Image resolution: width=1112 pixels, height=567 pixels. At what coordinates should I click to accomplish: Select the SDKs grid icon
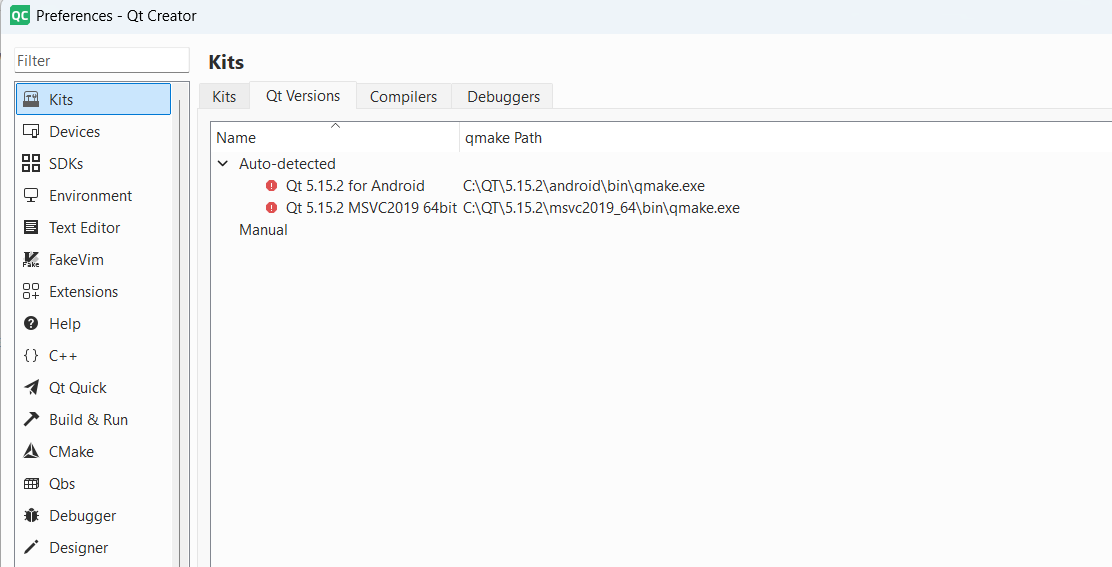31,164
